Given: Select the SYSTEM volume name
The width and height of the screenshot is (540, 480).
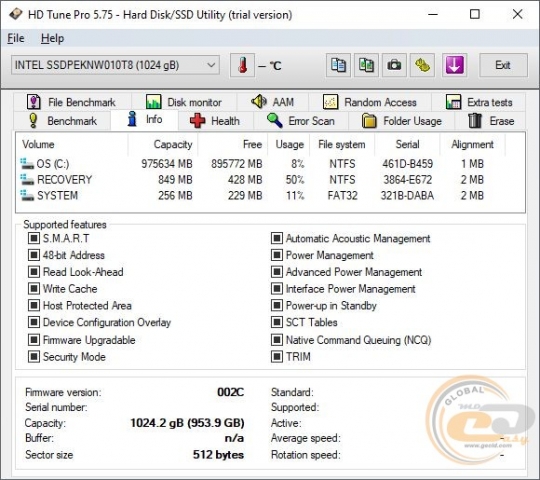Looking at the screenshot, I should tap(57, 196).
